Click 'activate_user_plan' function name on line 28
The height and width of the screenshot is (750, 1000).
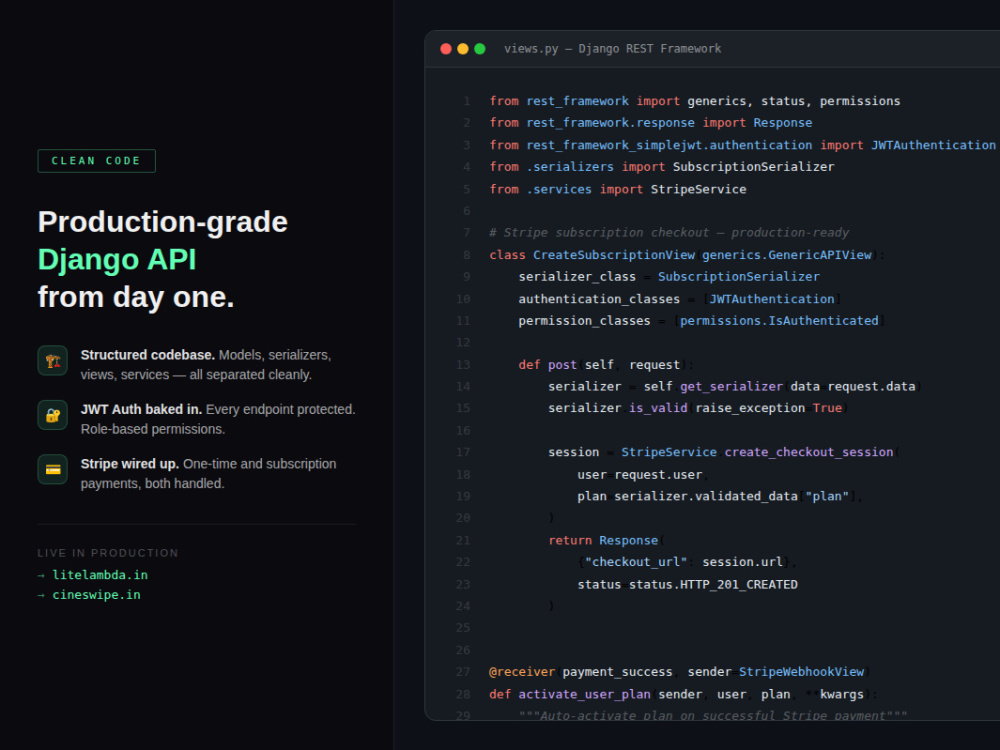pyautogui.click(x=584, y=695)
